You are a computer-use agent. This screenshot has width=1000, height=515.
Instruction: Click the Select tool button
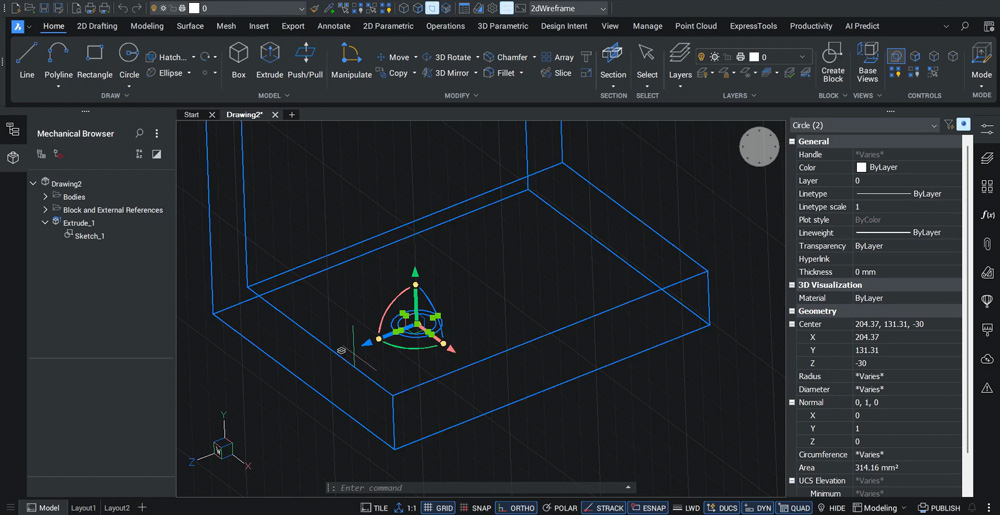point(647,61)
